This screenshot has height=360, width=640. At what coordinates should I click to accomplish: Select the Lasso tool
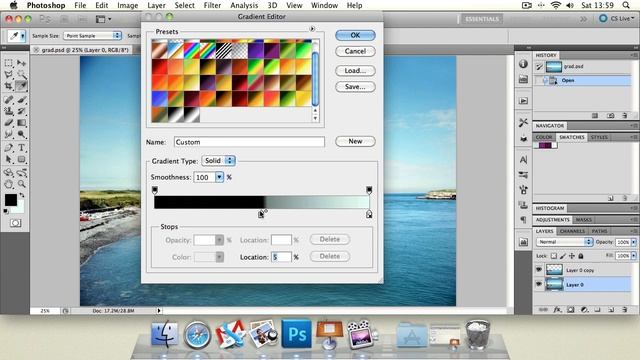(9, 74)
